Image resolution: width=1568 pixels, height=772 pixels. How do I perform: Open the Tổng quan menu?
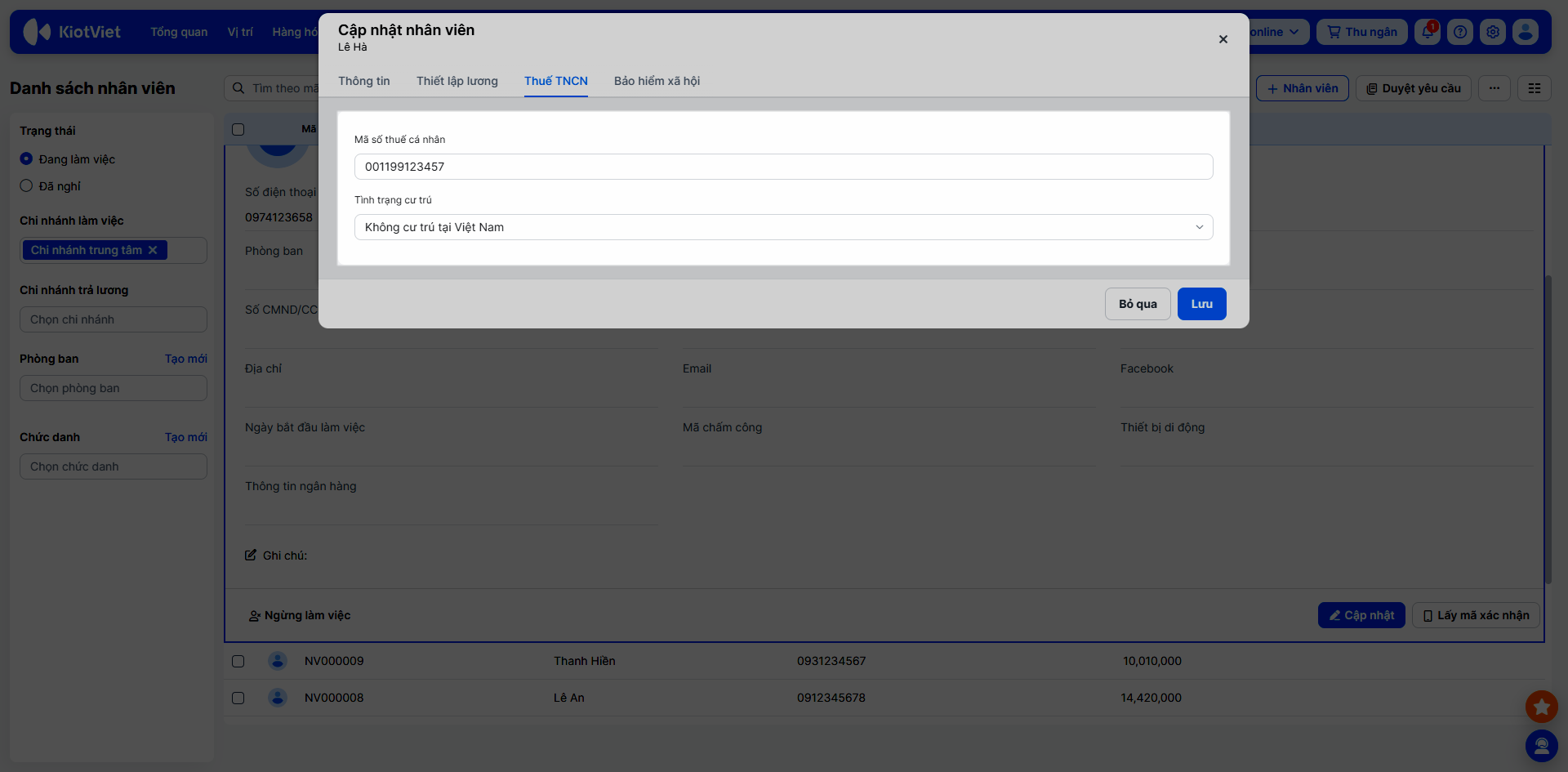(179, 32)
